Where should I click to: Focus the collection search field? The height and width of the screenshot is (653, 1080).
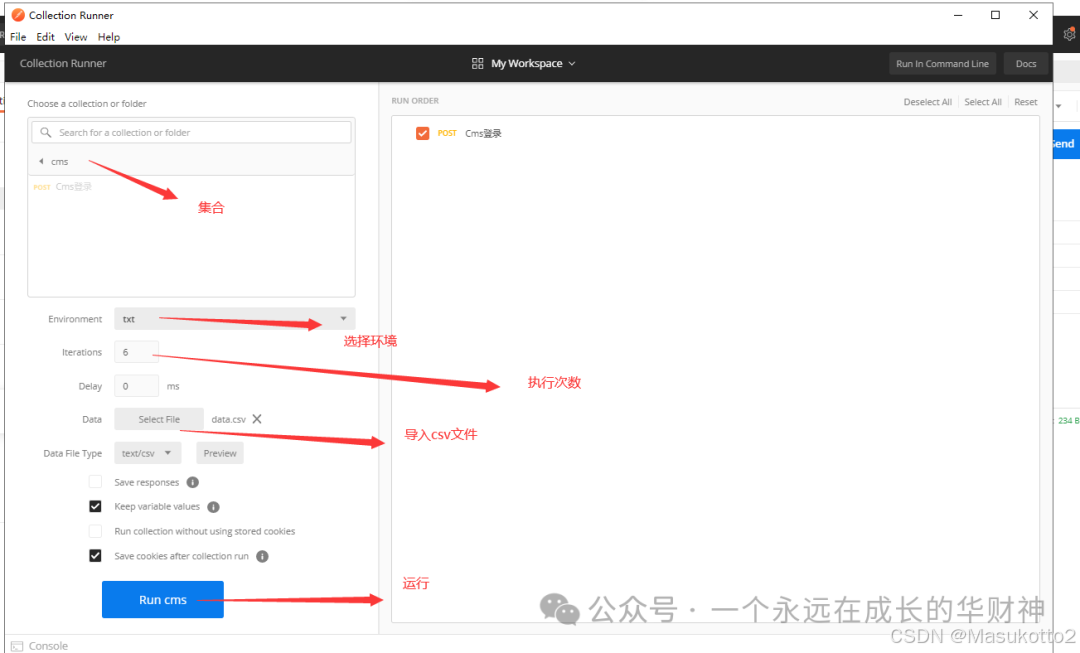[x=191, y=132]
